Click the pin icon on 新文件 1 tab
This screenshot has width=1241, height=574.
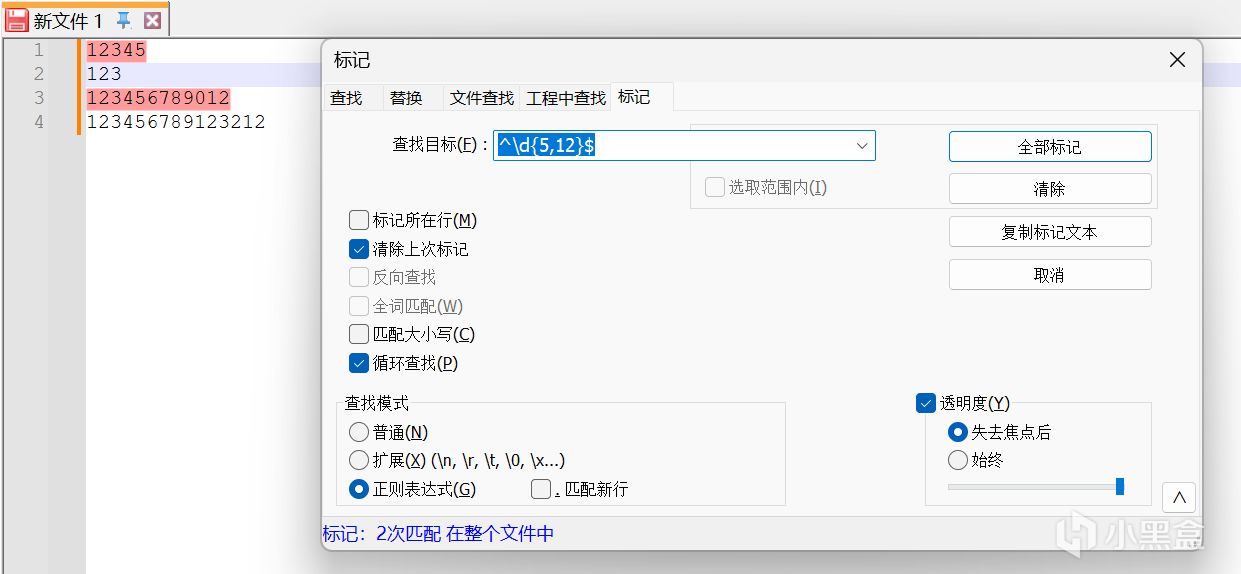pos(124,20)
